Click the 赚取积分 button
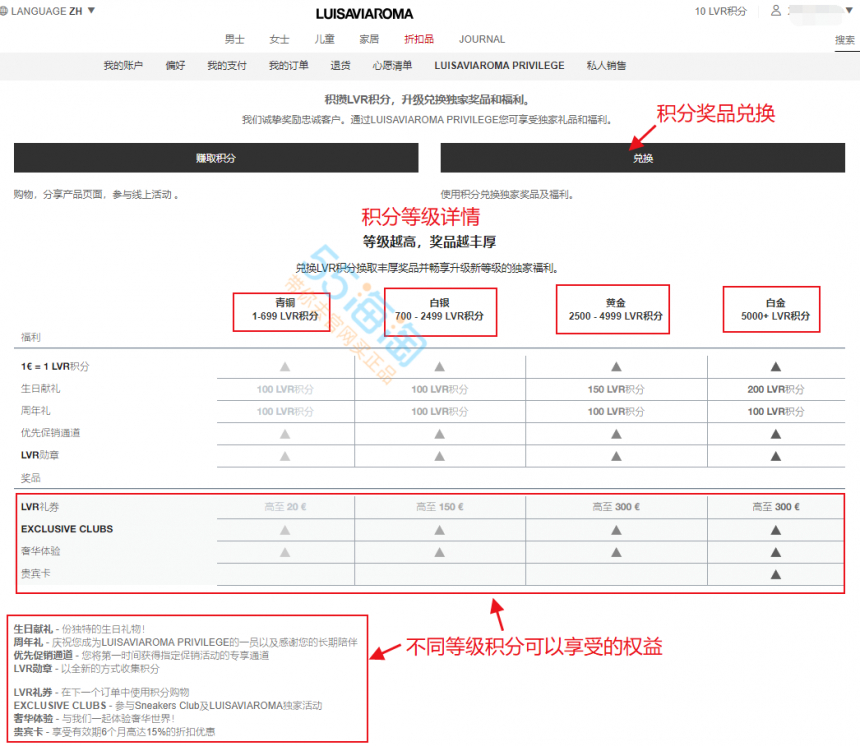860x746 pixels. [x=216, y=158]
